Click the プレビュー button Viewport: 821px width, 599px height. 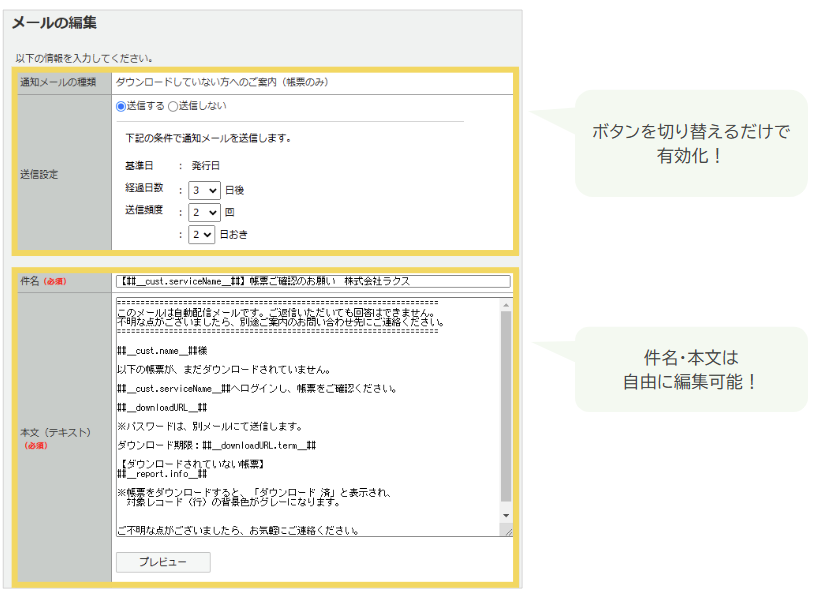pos(162,561)
